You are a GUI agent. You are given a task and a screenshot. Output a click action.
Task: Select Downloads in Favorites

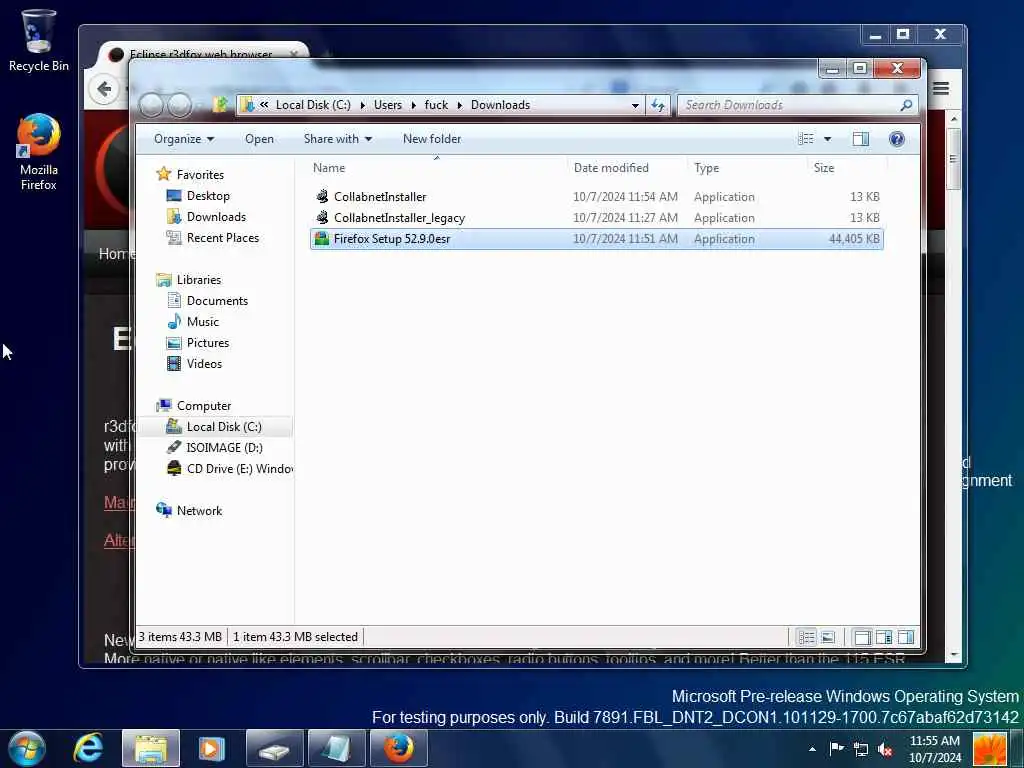pos(216,217)
